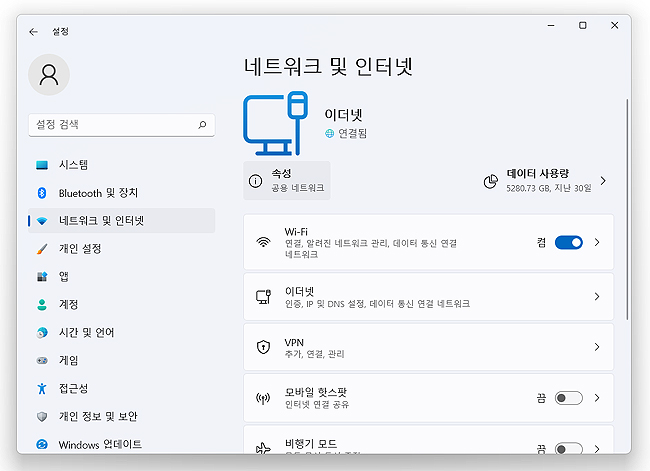Click the 이더넷 row monitor icon
This screenshot has height=471, width=650.
click(263, 297)
